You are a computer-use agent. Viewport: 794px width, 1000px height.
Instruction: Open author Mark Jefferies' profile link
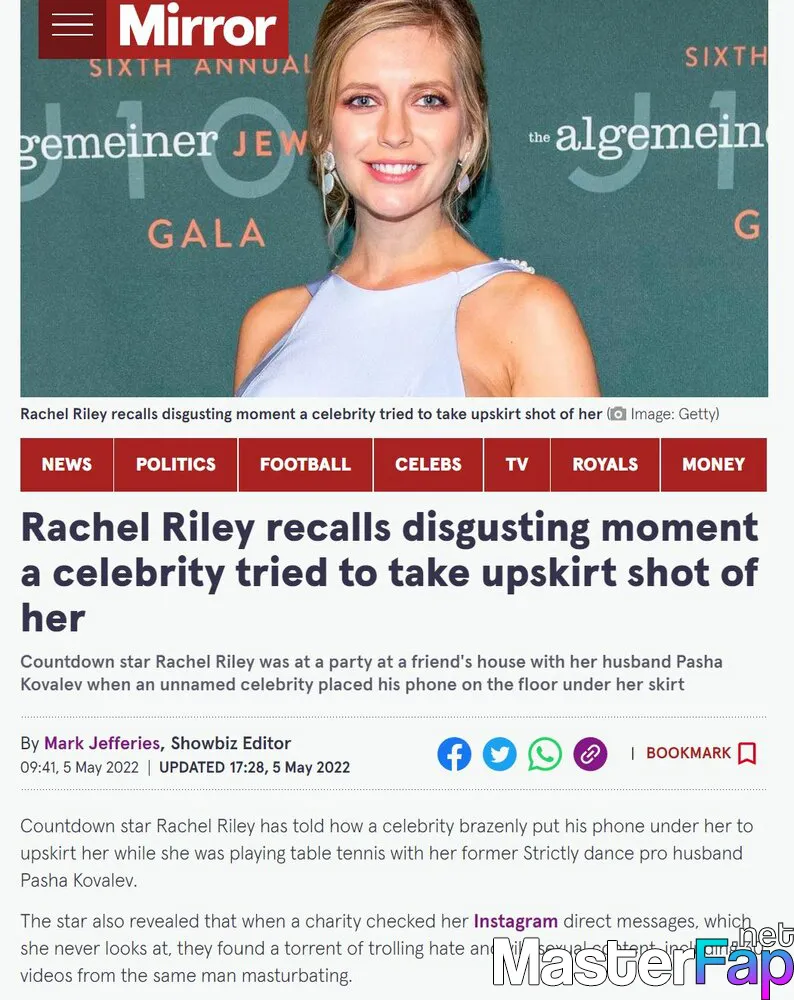pyautogui.click(x=102, y=743)
